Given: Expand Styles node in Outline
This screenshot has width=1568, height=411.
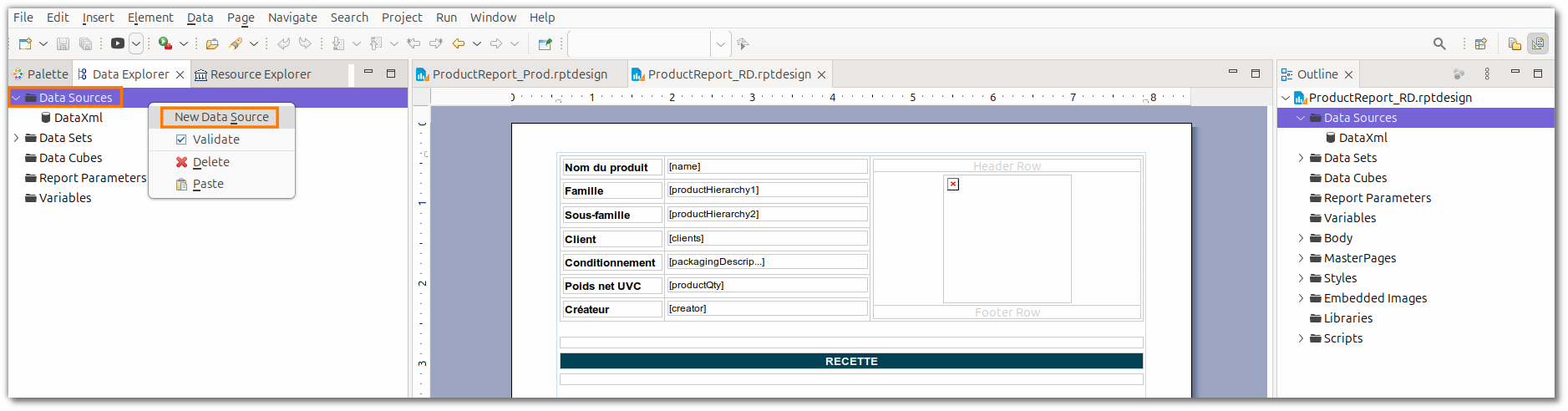Looking at the screenshot, I should coord(1301,278).
